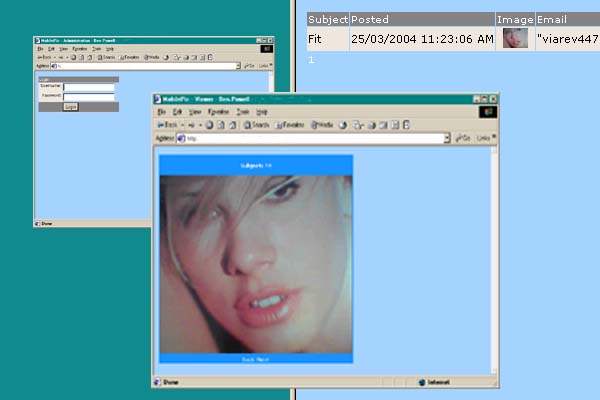
Task: Click Go button in Viewer window
Action: coord(463,138)
